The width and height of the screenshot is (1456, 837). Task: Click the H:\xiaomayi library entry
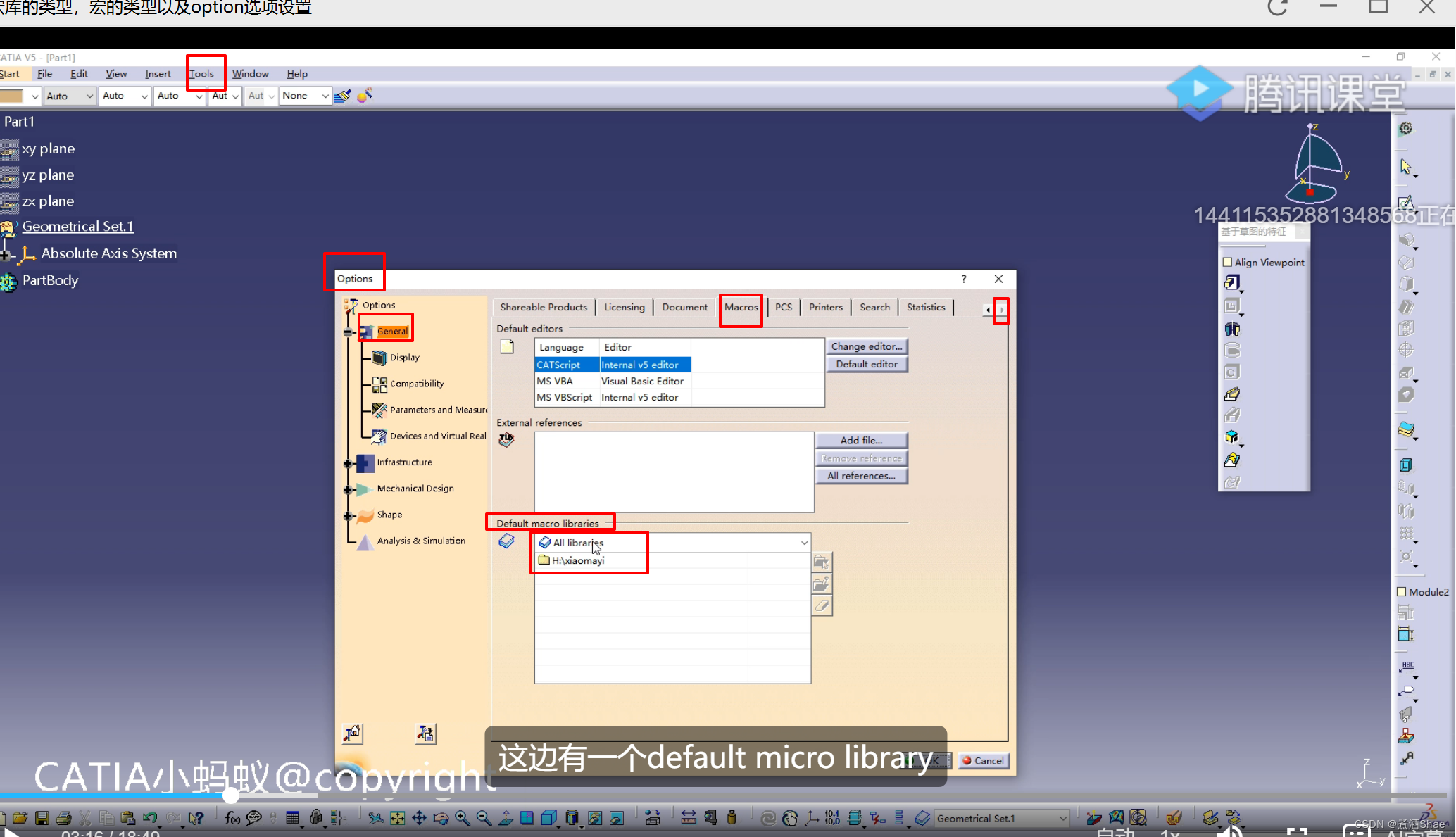click(x=578, y=560)
